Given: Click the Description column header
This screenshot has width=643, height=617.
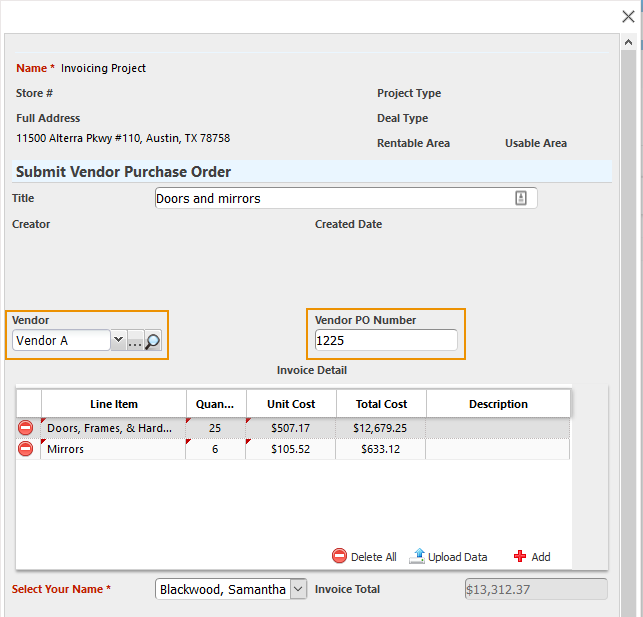Looking at the screenshot, I should [498, 404].
